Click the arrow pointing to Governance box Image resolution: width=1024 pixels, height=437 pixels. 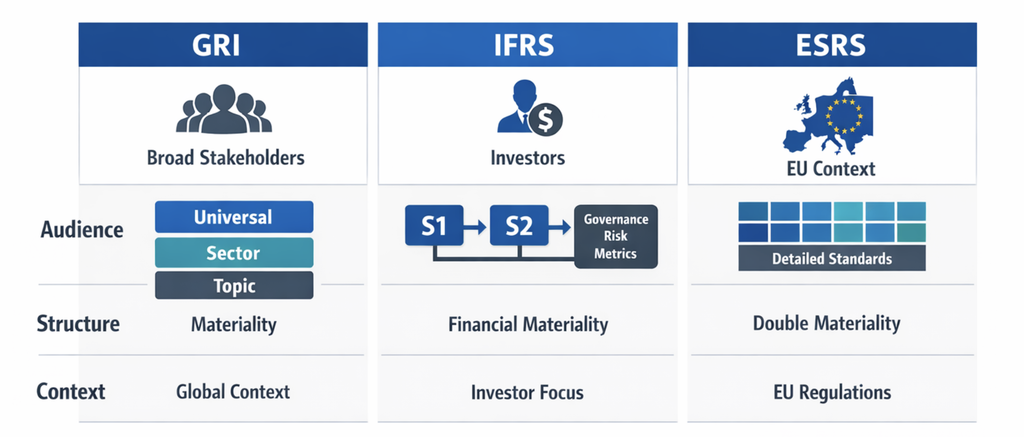[561, 227]
